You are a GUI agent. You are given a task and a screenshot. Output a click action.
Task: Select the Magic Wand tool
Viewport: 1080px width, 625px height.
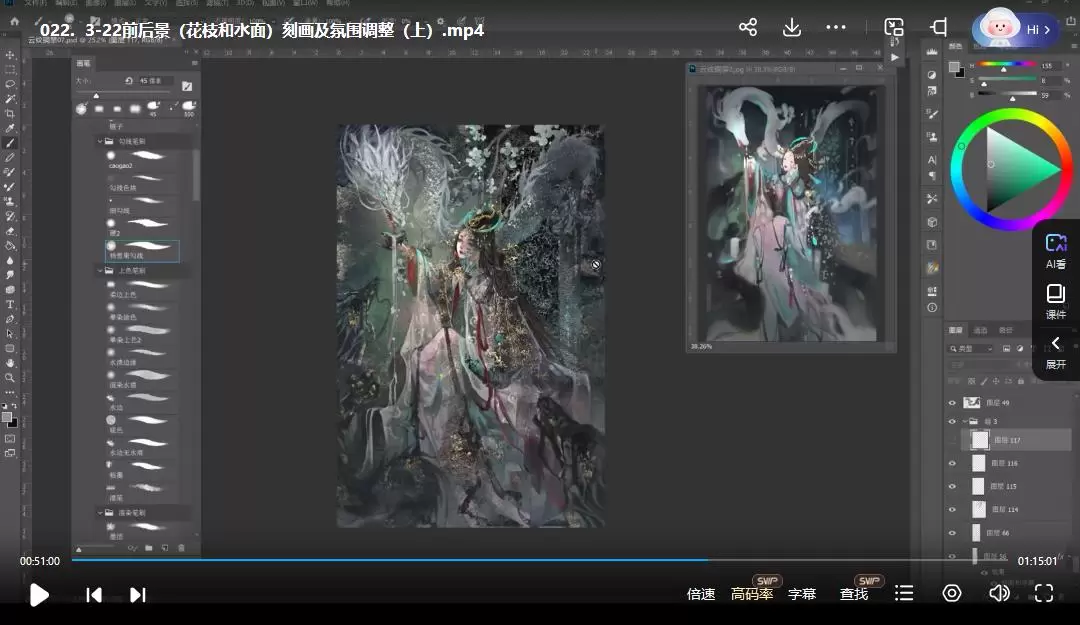pos(10,99)
